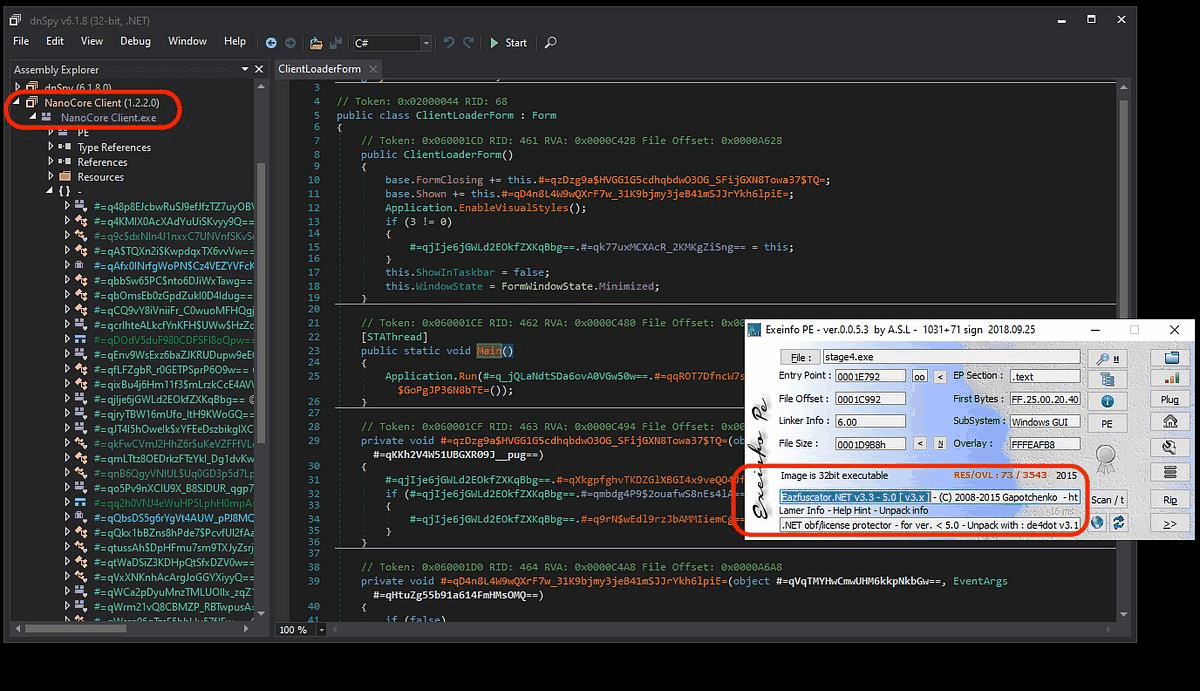Undo using the dnSpy toolbar arrow
This screenshot has width=1200, height=691.
click(x=449, y=43)
